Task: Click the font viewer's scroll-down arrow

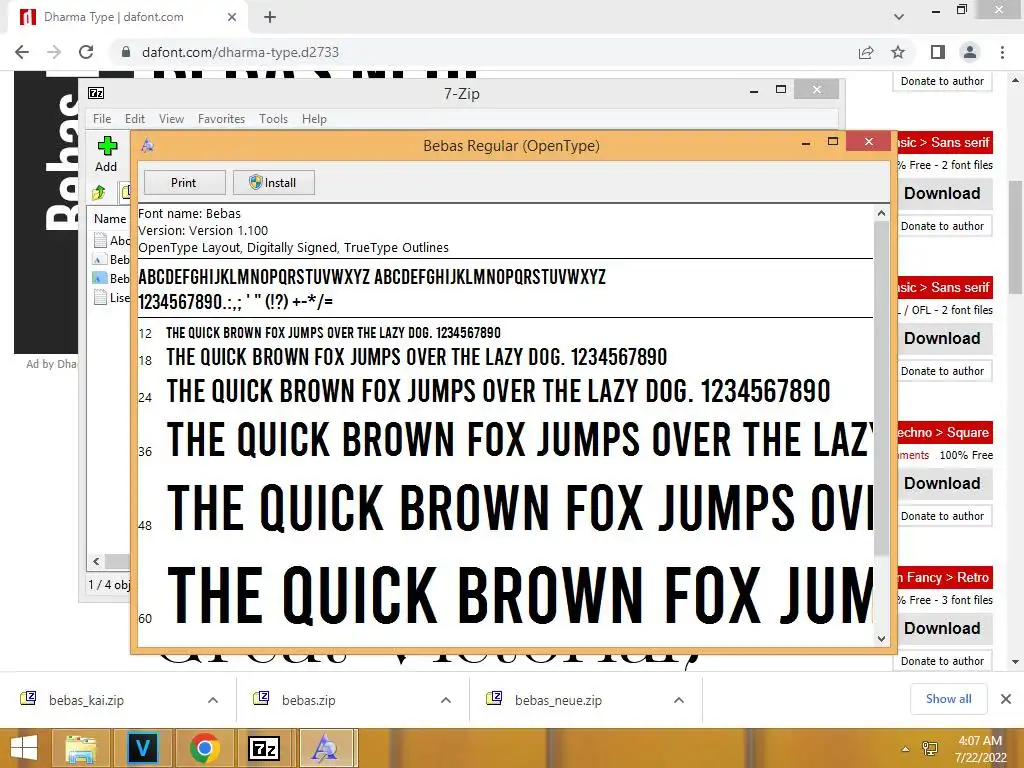Action: coord(881,639)
